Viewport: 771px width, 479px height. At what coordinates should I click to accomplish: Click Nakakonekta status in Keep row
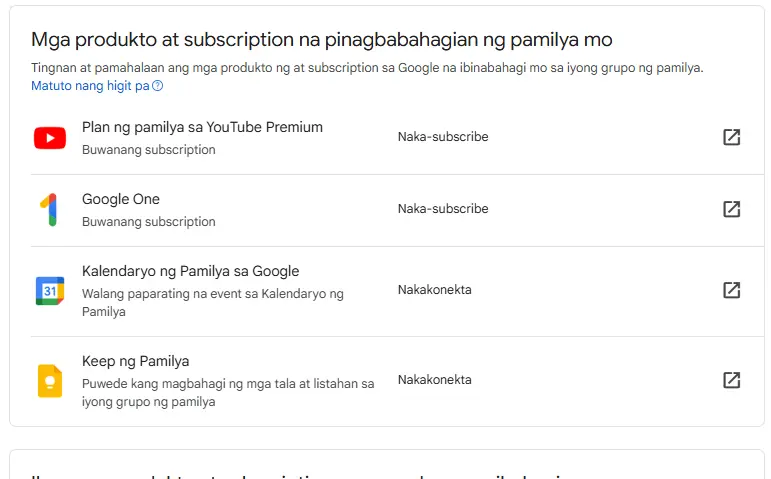pos(435,380)
